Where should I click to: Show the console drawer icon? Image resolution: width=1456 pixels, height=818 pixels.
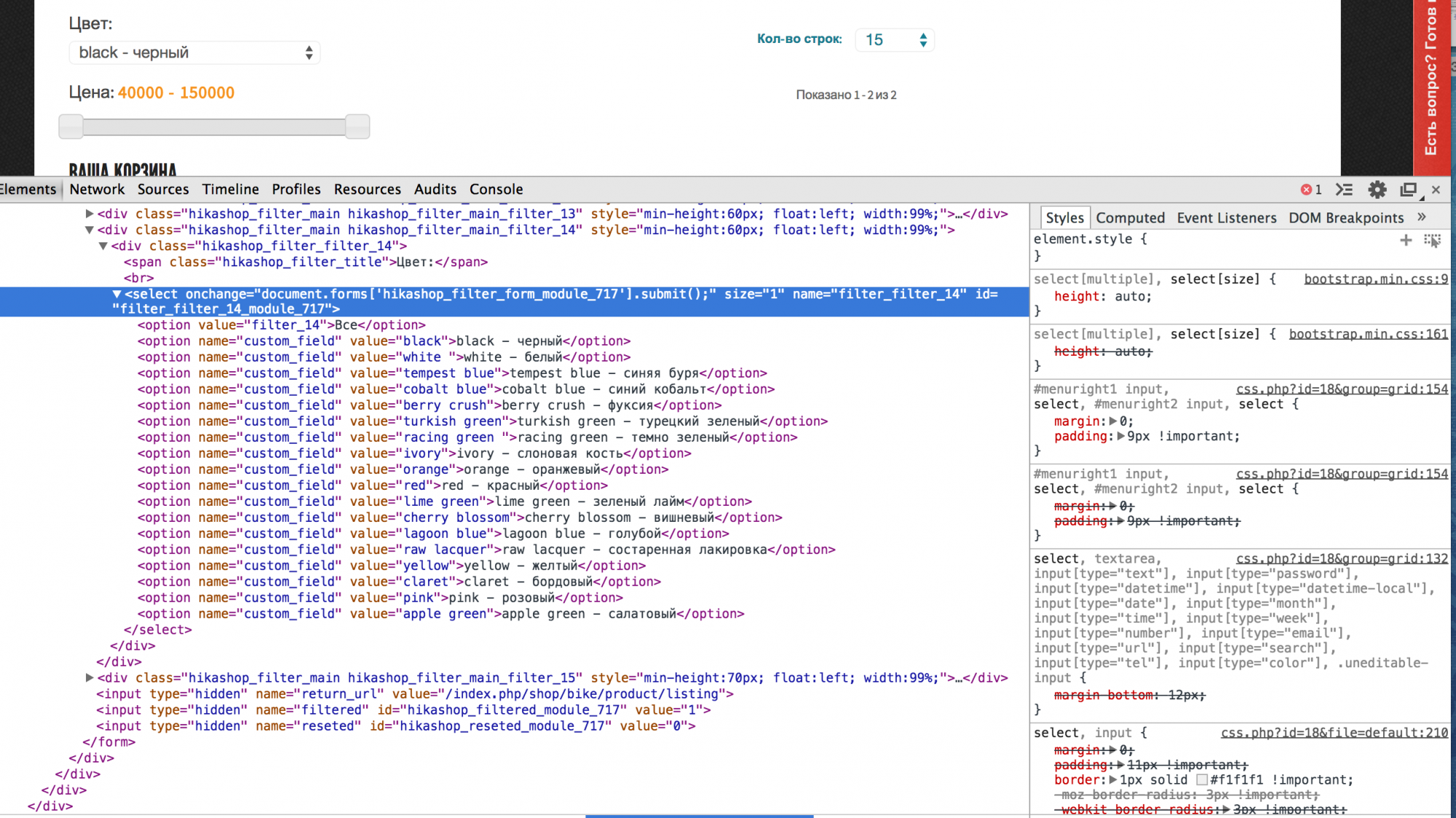pos(1344,190)
